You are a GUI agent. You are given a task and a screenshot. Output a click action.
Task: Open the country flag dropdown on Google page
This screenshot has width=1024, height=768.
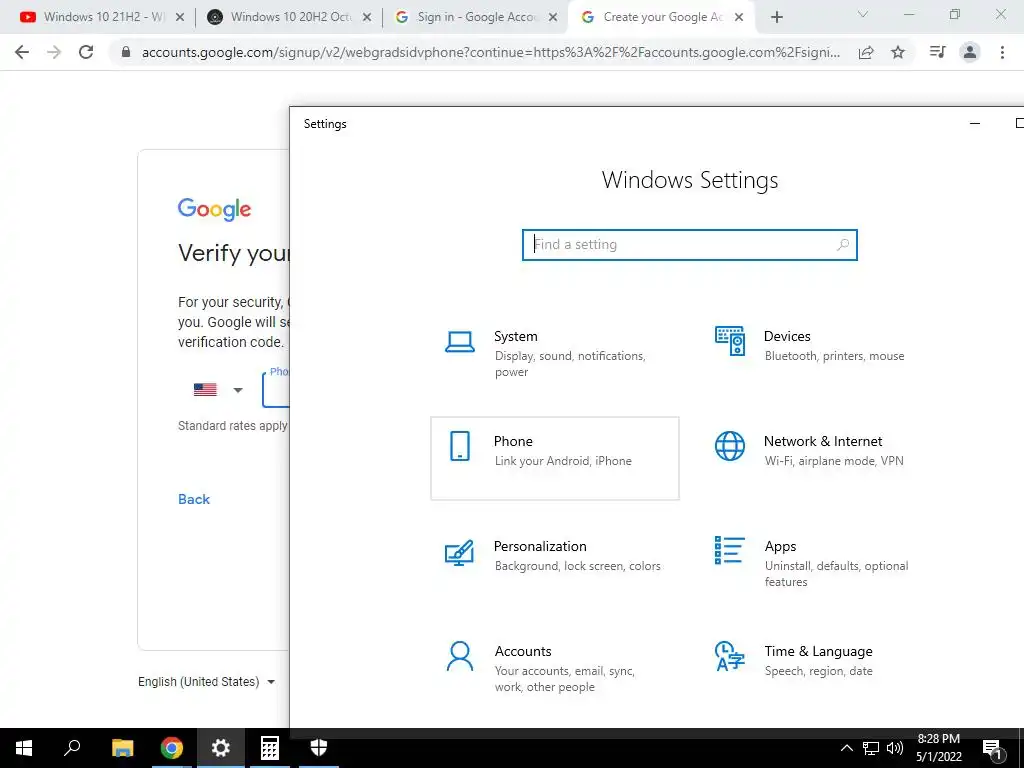(x=219, y=390)
